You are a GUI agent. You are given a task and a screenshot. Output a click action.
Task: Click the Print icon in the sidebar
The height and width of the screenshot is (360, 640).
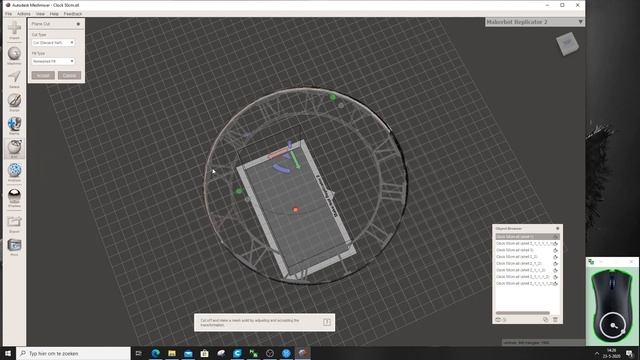click(x=14, y=245)
